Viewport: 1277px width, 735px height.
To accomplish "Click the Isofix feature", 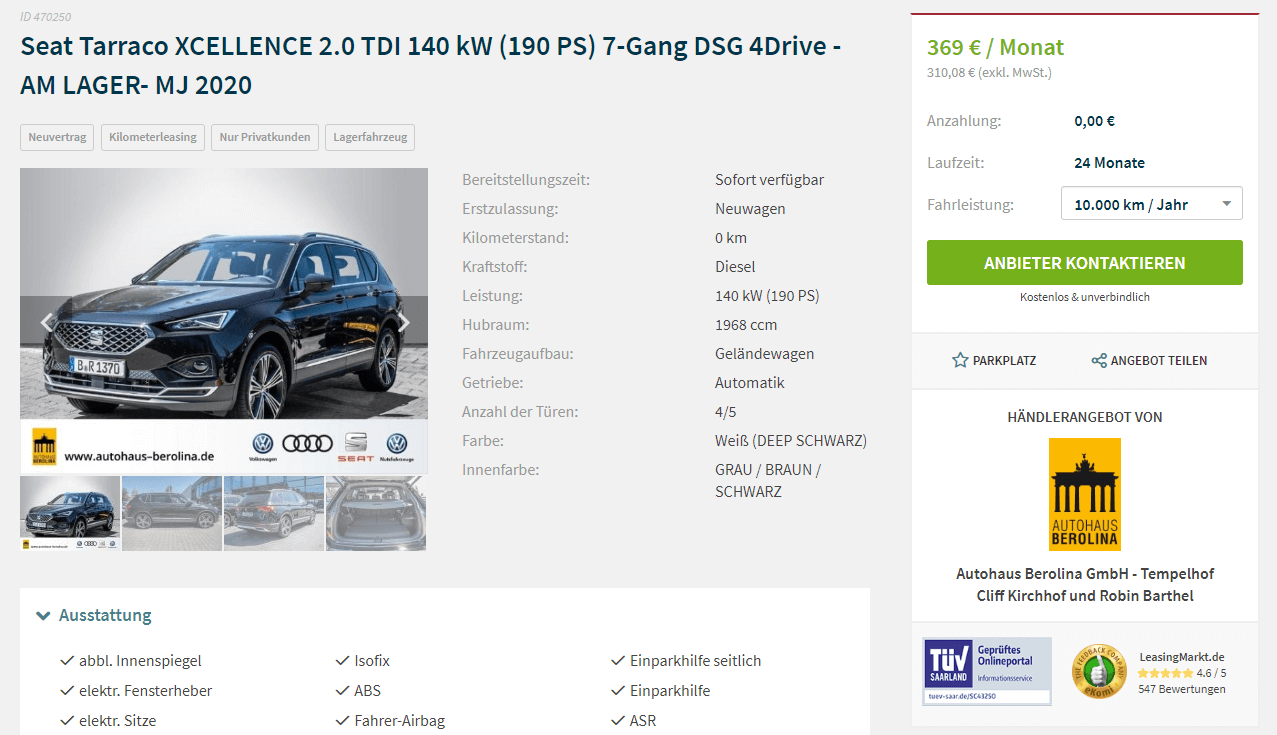I will click(x=372, y=661).
